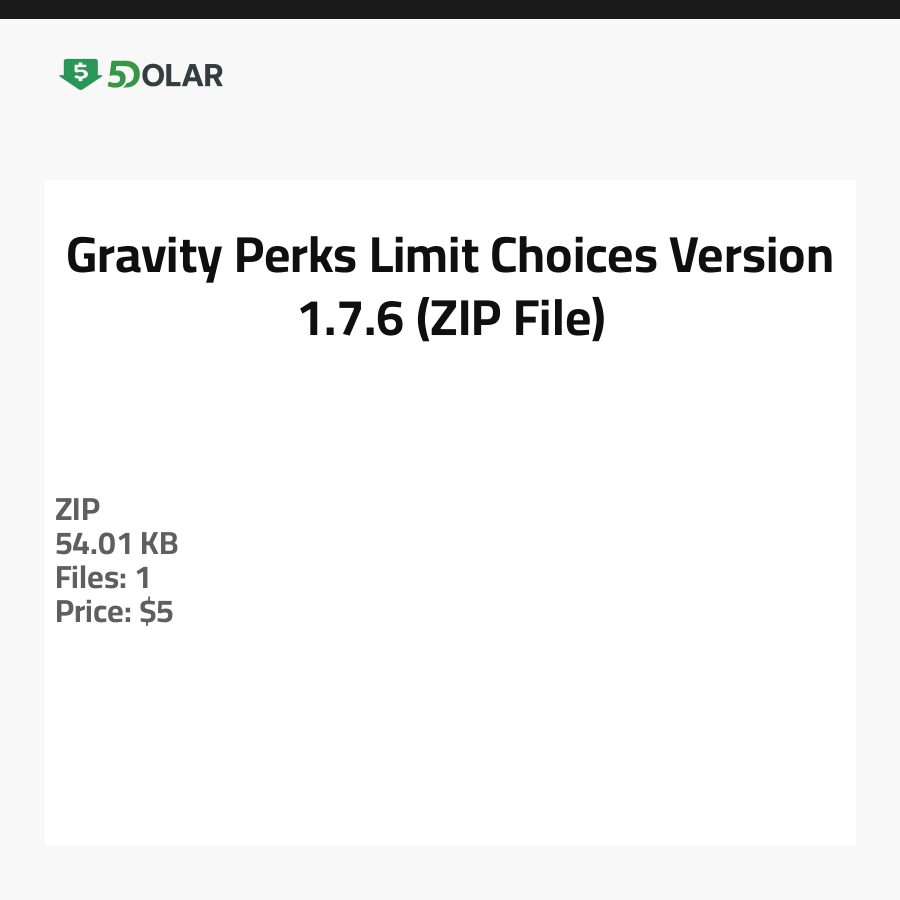This screenshot has width=900, height=900.
Task: Click the empty white area below Price
Action: 450,740
